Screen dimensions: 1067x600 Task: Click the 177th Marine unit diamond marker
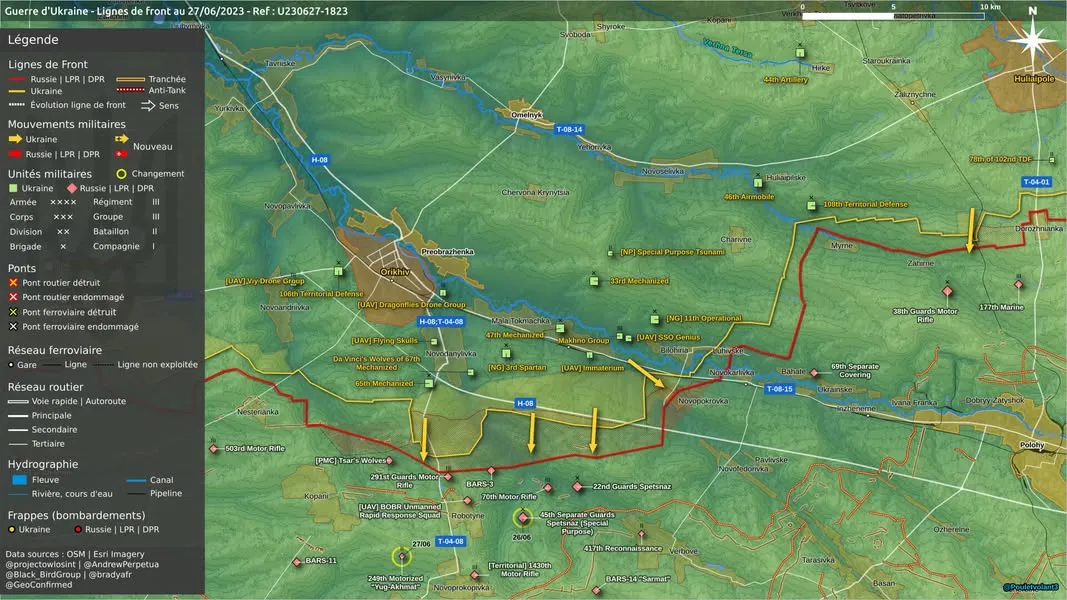[x=1018, y=284]
